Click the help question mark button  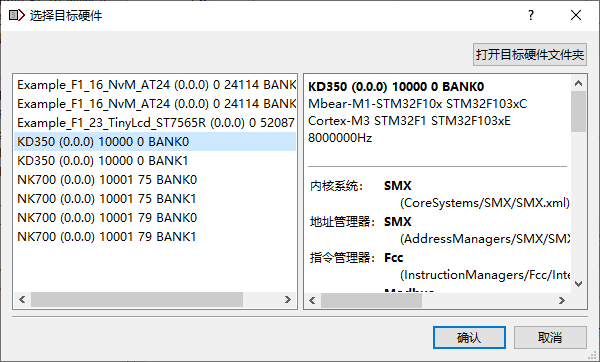531,16
